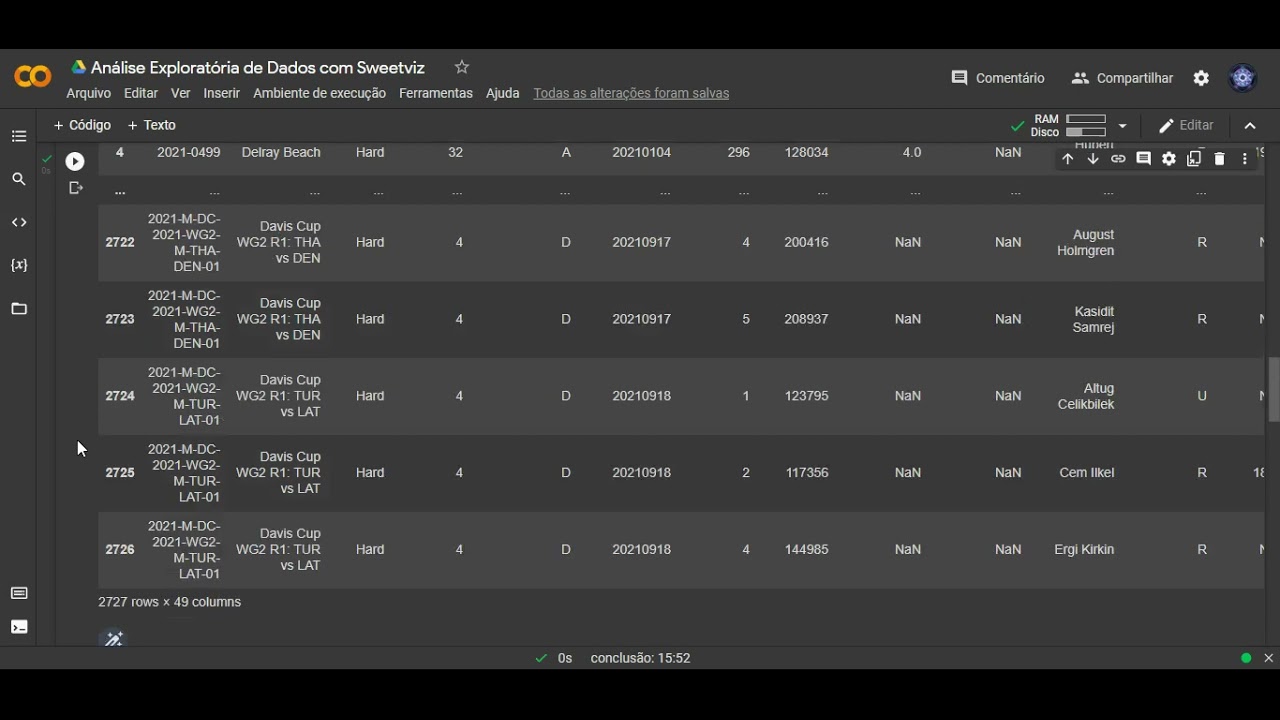
Task: Open the RAM and Disk resource indicator
Action: (x=1069, y=125)
